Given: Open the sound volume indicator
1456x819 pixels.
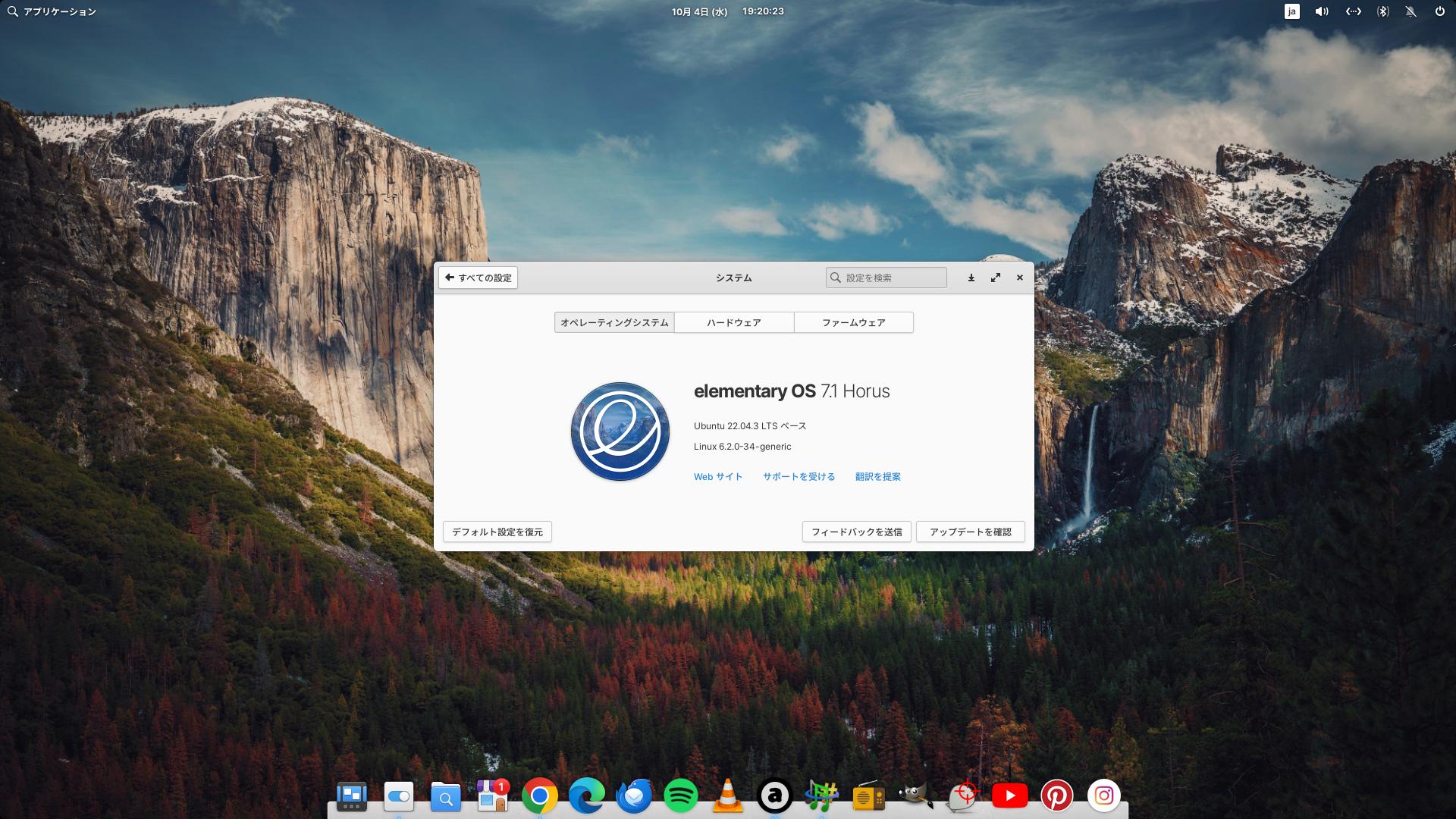Looking at the screenshot, I should tap(1322, 11).
